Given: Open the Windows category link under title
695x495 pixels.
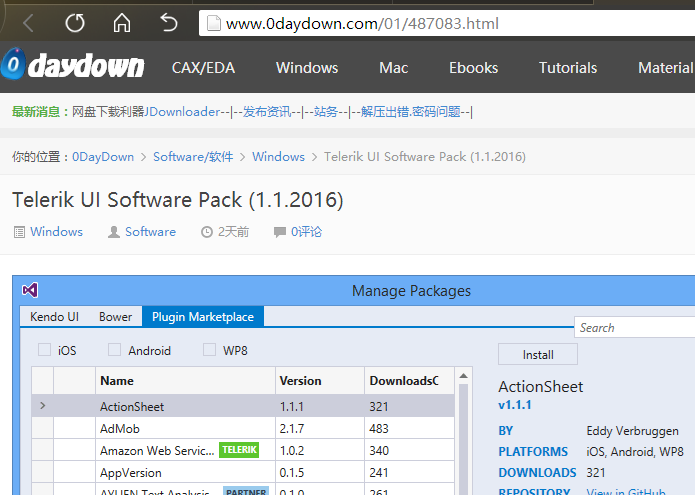Looking at the screenshot, I should [x=56, y=232].
